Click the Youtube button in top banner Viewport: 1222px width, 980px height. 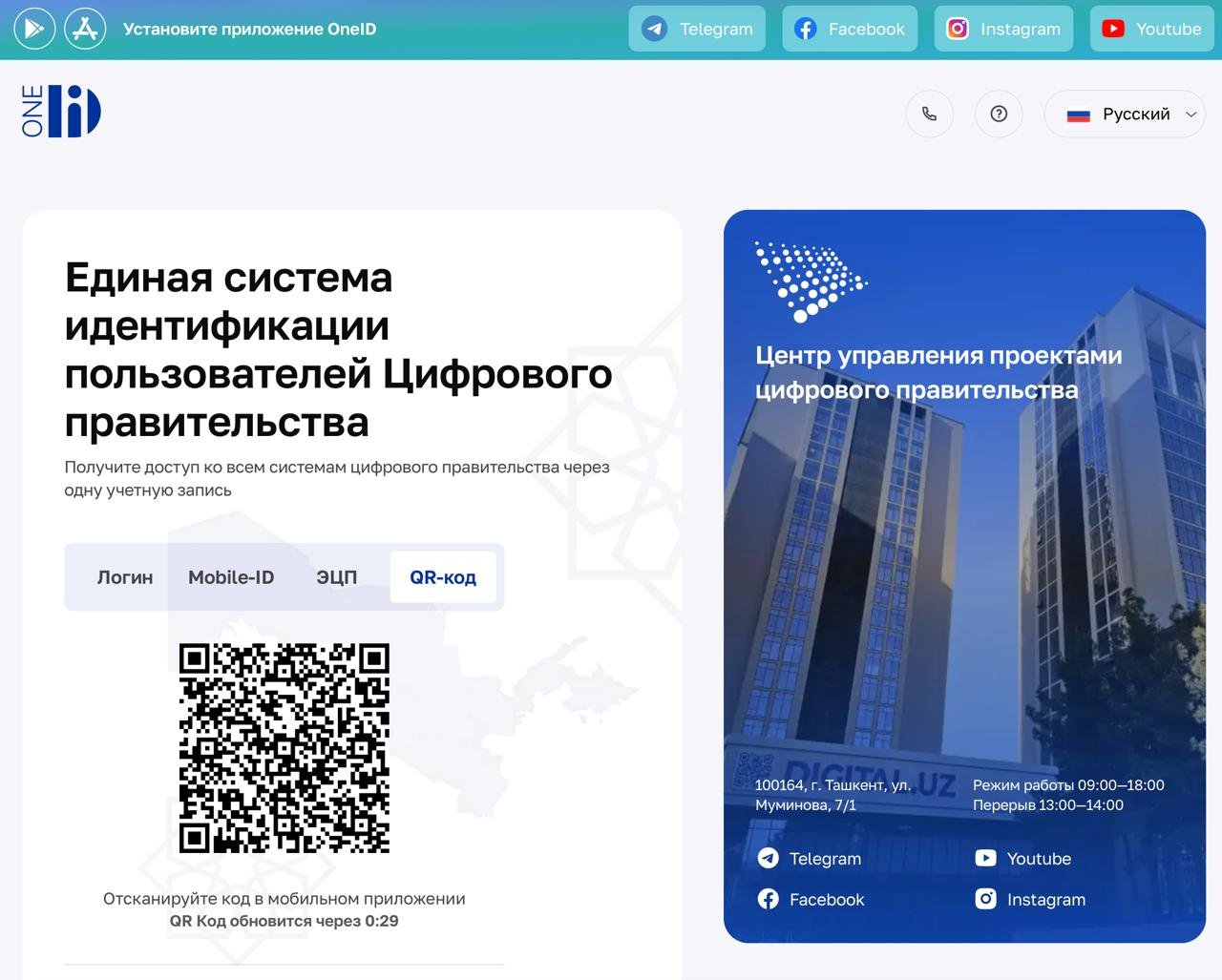coord(1151,29)
